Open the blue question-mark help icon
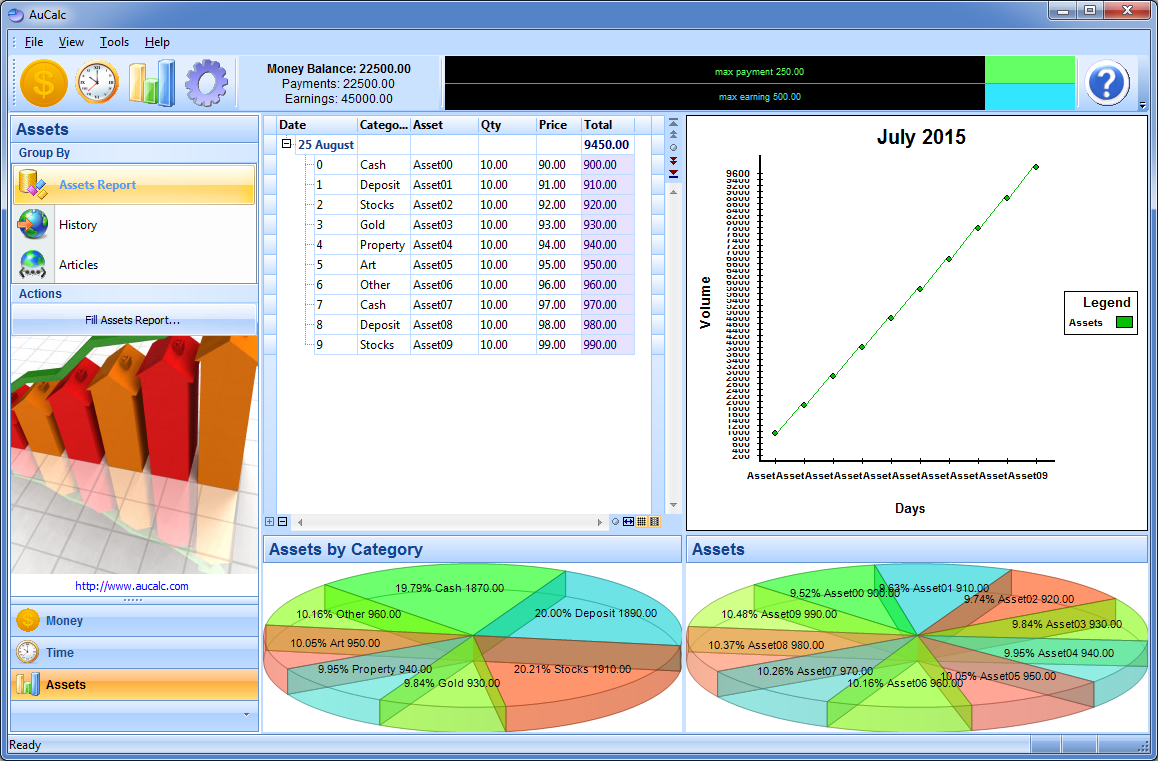The image size is (1158, 761). (x=1106, y=83)
